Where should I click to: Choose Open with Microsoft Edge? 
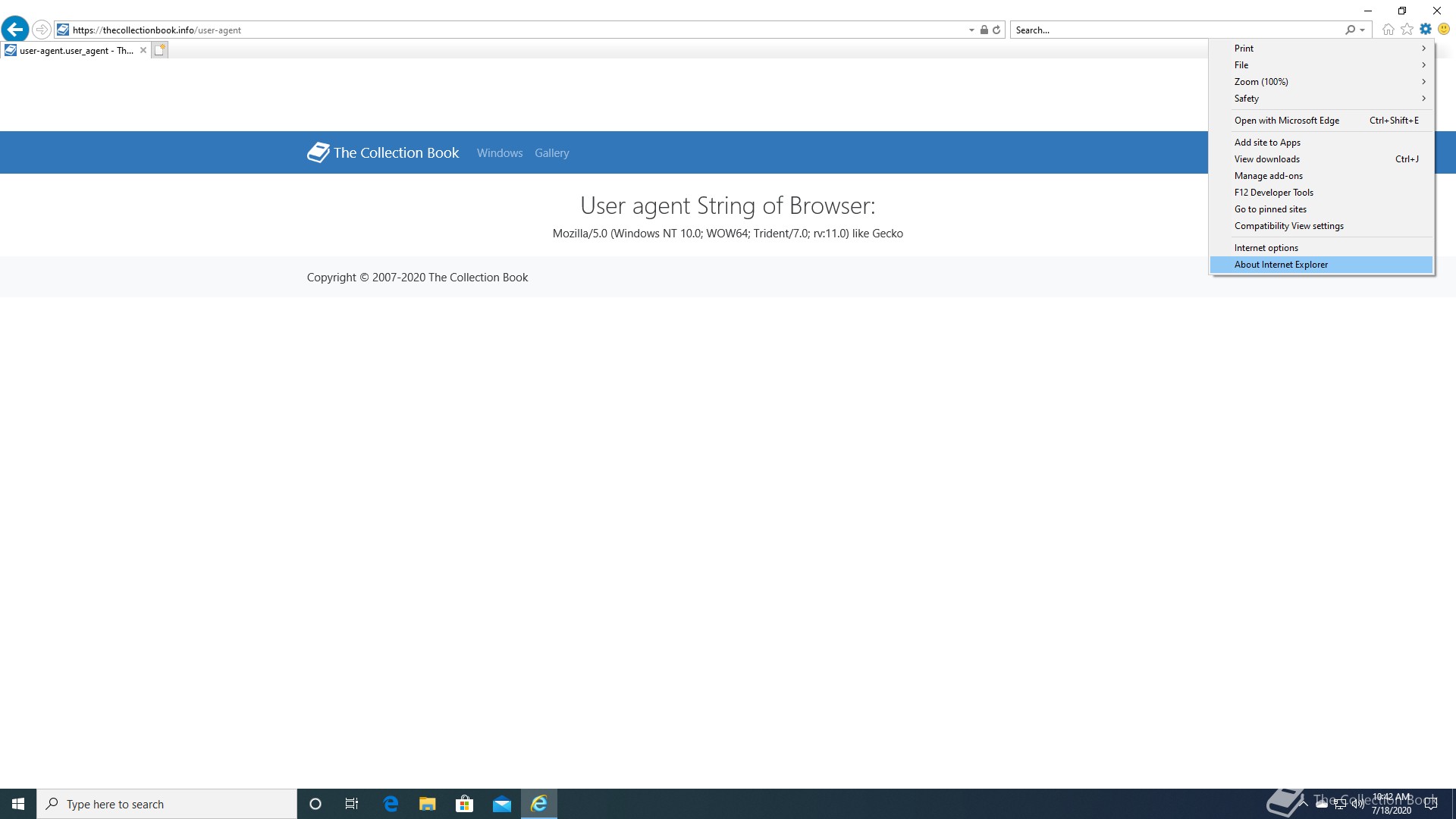click(x=1321, y=120)
